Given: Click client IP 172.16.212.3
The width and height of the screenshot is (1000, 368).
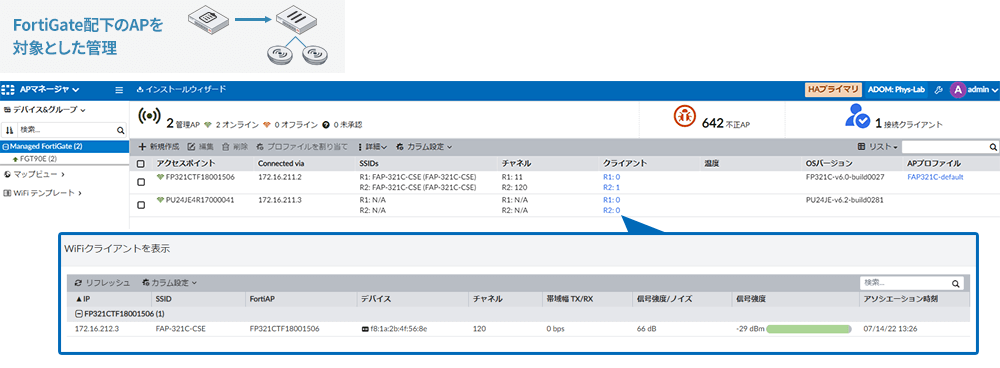Looking at the screenshot, I should 96,329.
